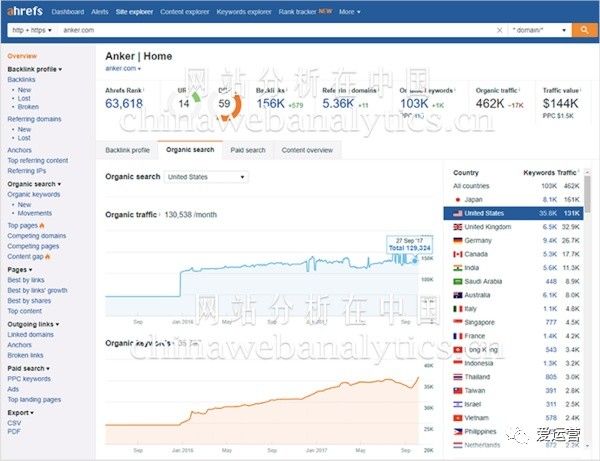Open Best by shares link
The image size is (600, 461).
click(29, 301)
